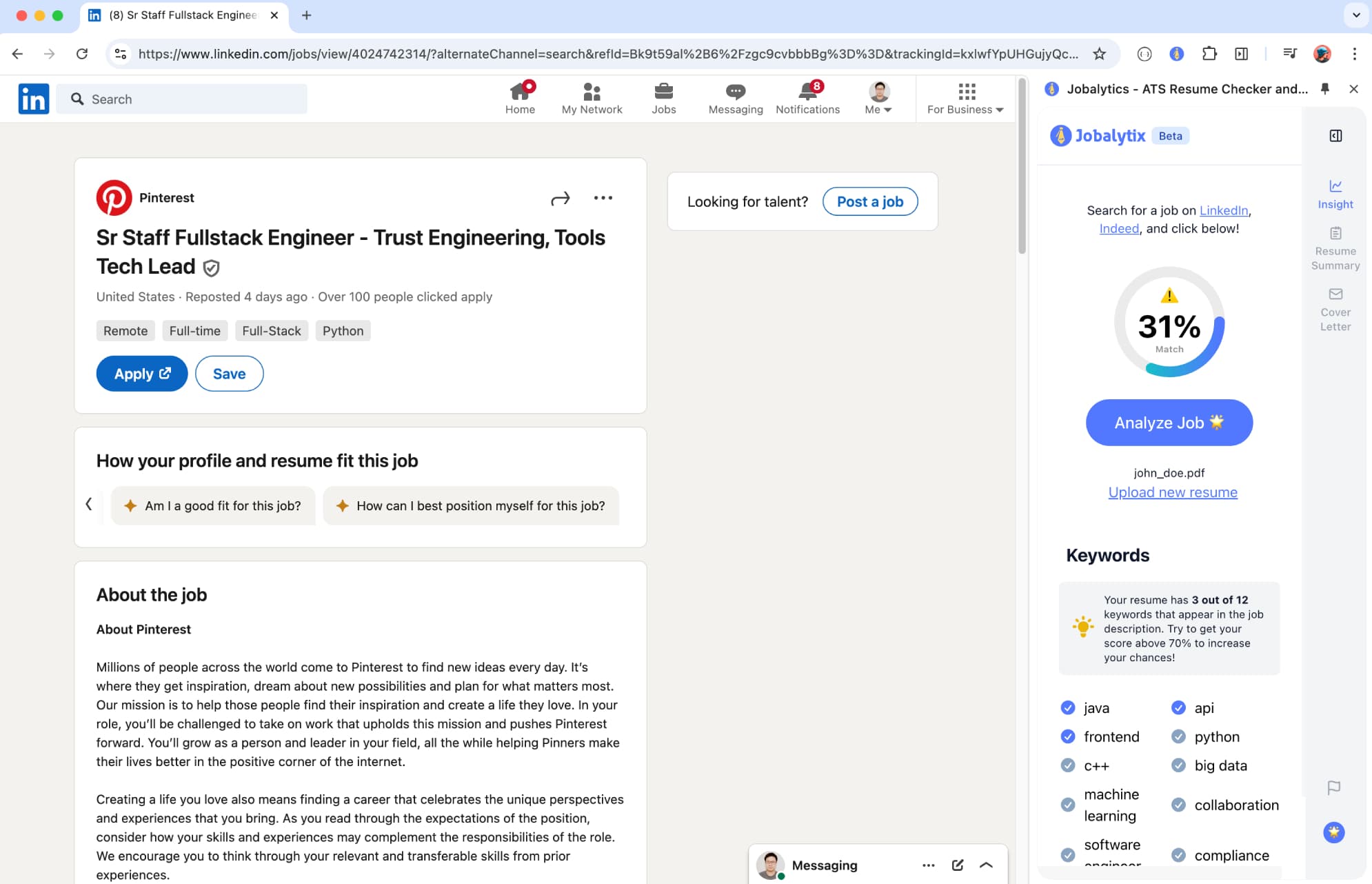The image size is (1372, 884).
Task: Click the Remote job tag
Action: 125,331
